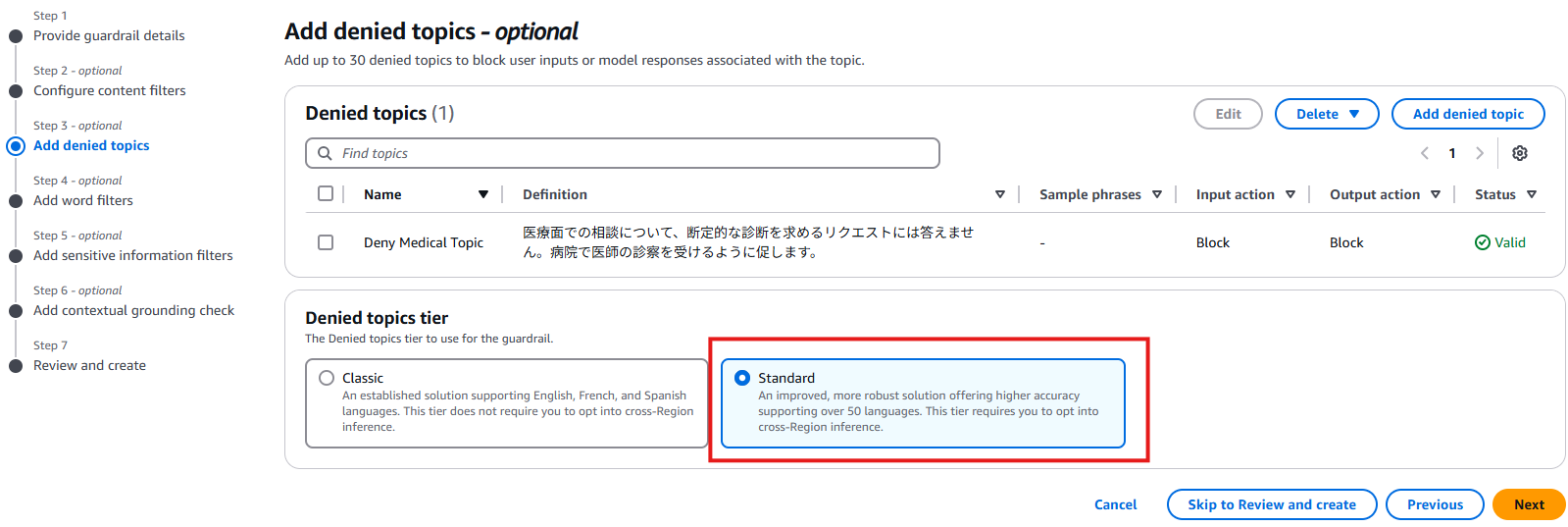Viewport: 1568px width, 527px height.
Task: Go to next page of denied topics
Action: click(1480, 153)
